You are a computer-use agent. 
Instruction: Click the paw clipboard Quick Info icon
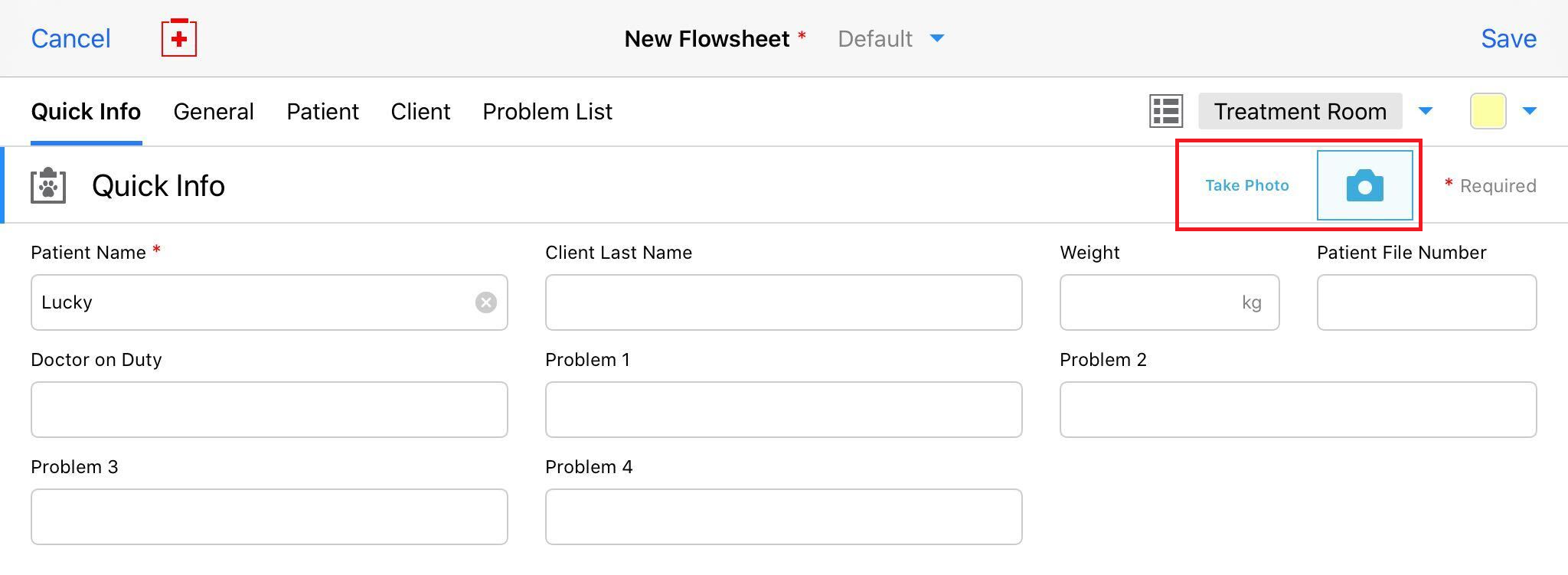click(48, 186)
